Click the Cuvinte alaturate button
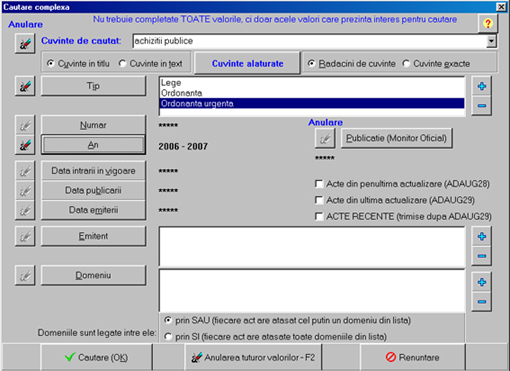This screenshot has width=510, height=371. 247,63
